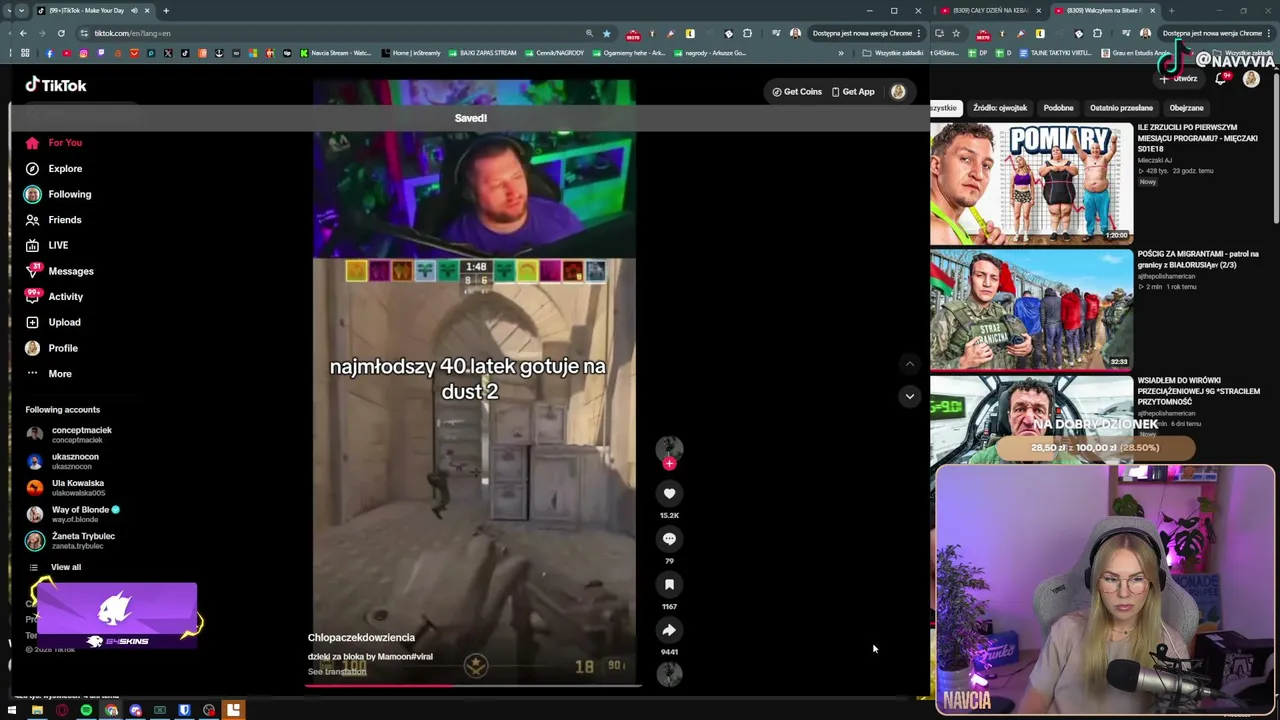1280x720 pixels.
Task: Select the Ostatnio przesłane filter chip
Action: click(x=1121, y=108)
